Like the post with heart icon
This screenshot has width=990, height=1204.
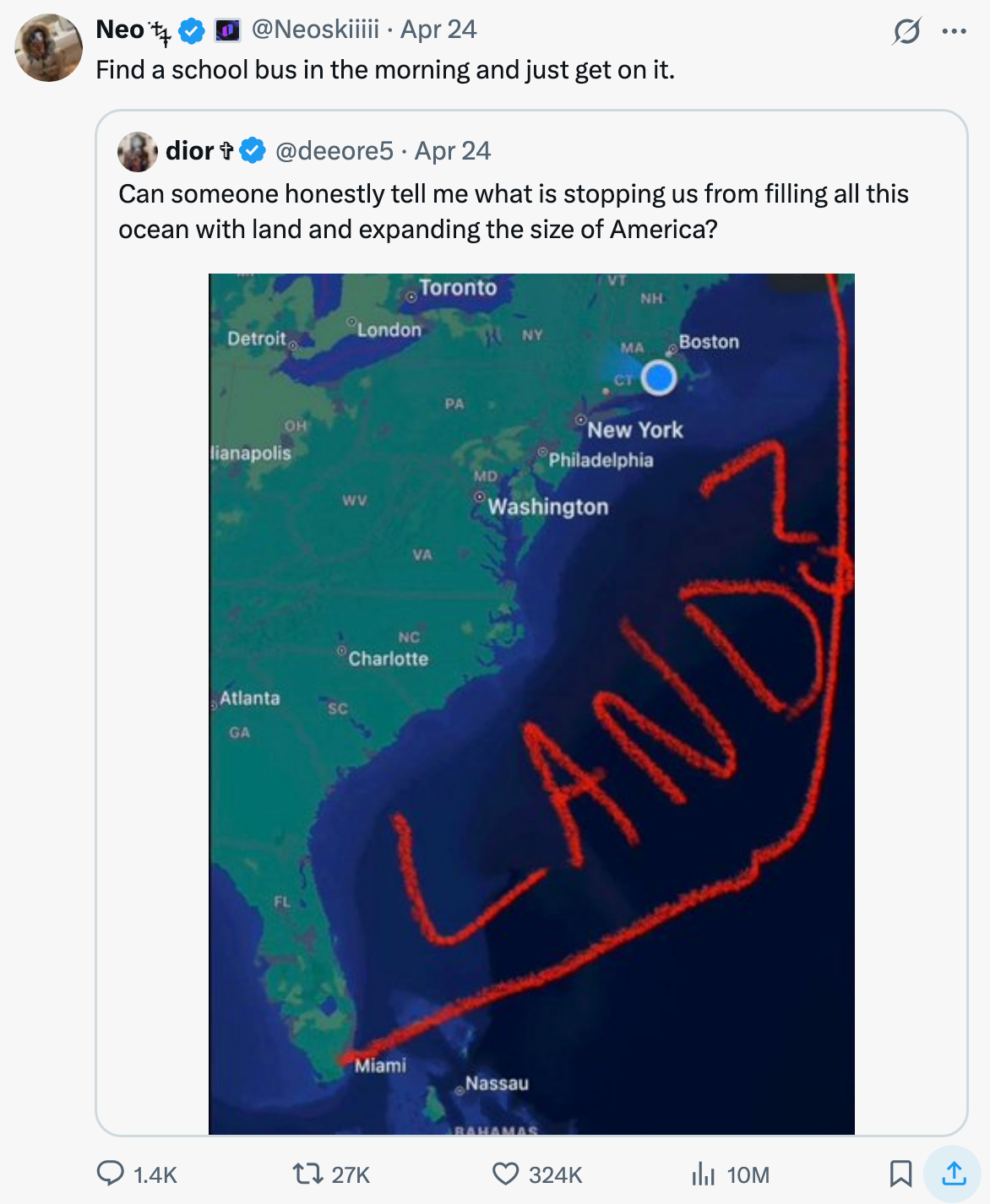click(x=505, y=1174)
